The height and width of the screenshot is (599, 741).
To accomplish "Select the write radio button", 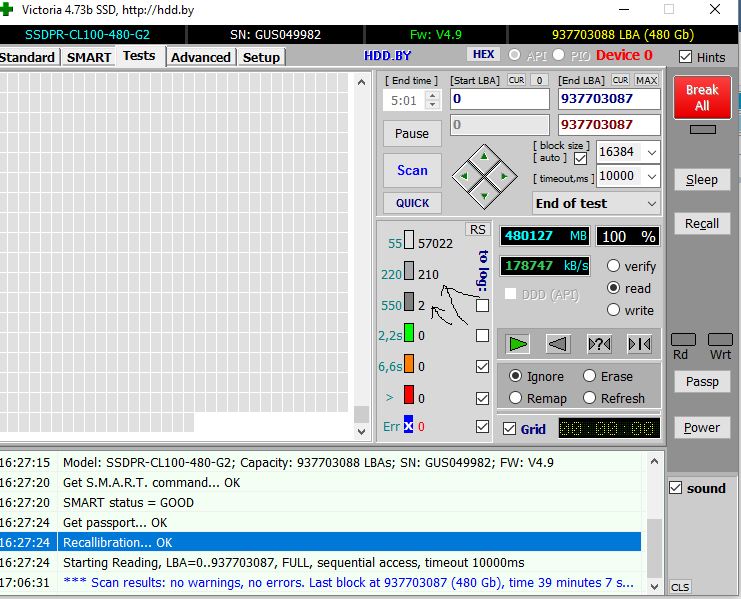I will click(x=613, y=310).
